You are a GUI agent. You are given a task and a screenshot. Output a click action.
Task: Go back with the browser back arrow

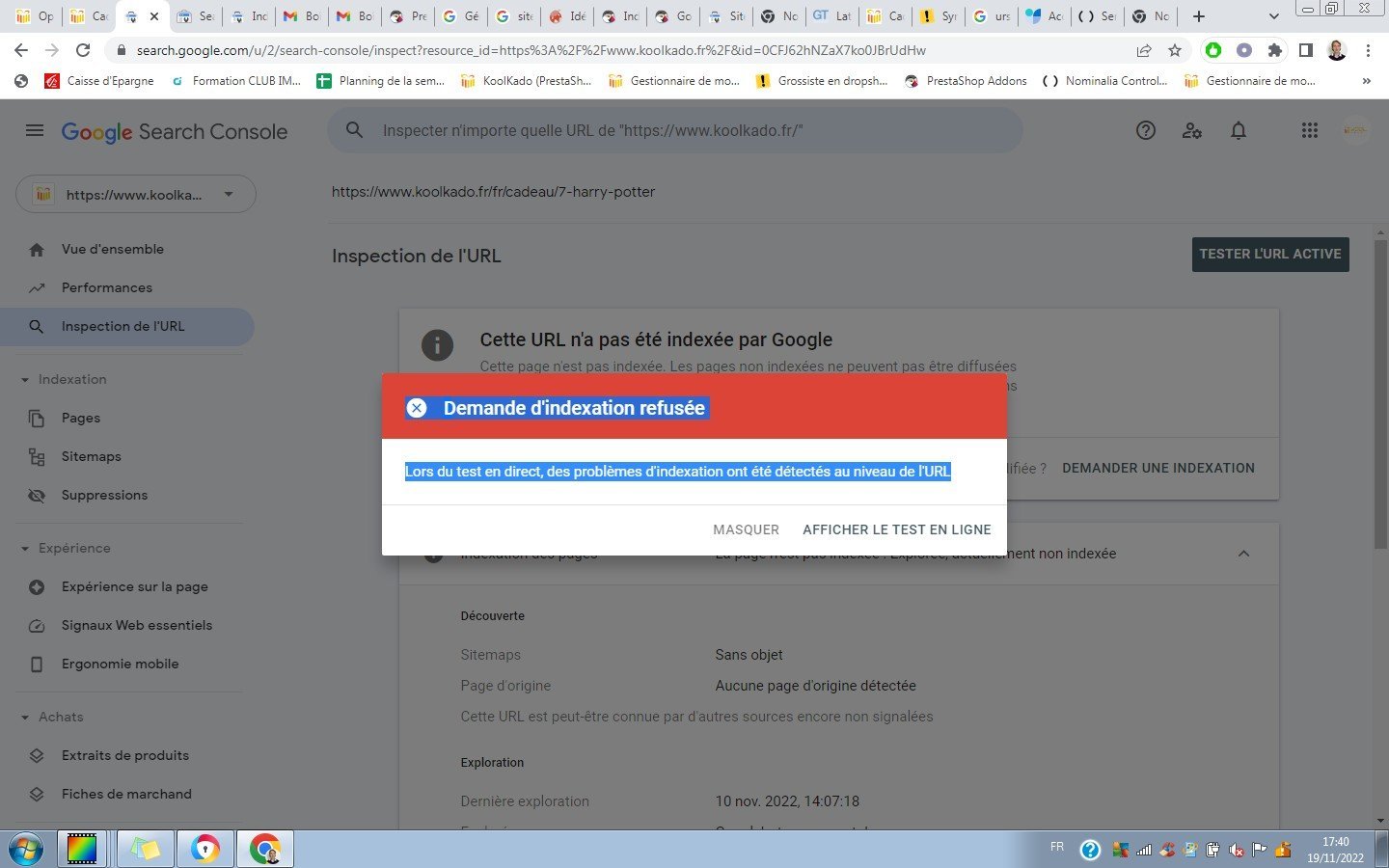[x=21, y=50]
